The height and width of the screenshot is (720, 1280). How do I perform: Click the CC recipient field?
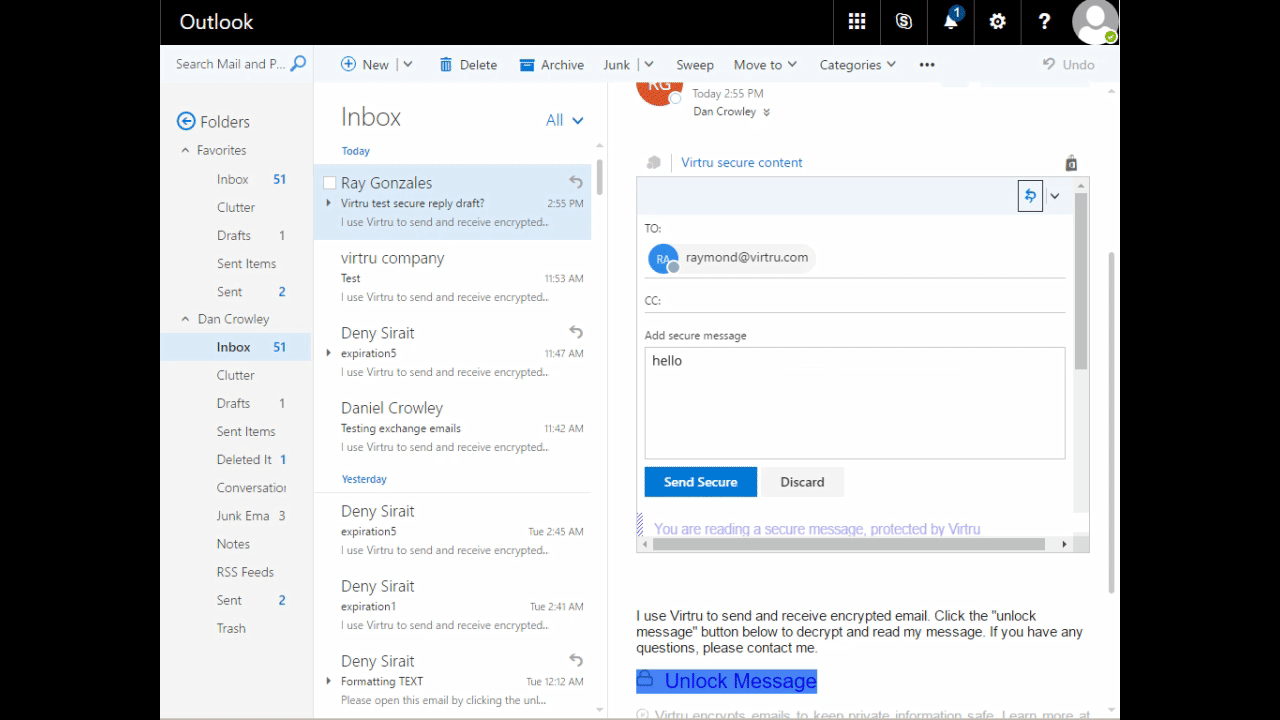click(x=854, y=301)
